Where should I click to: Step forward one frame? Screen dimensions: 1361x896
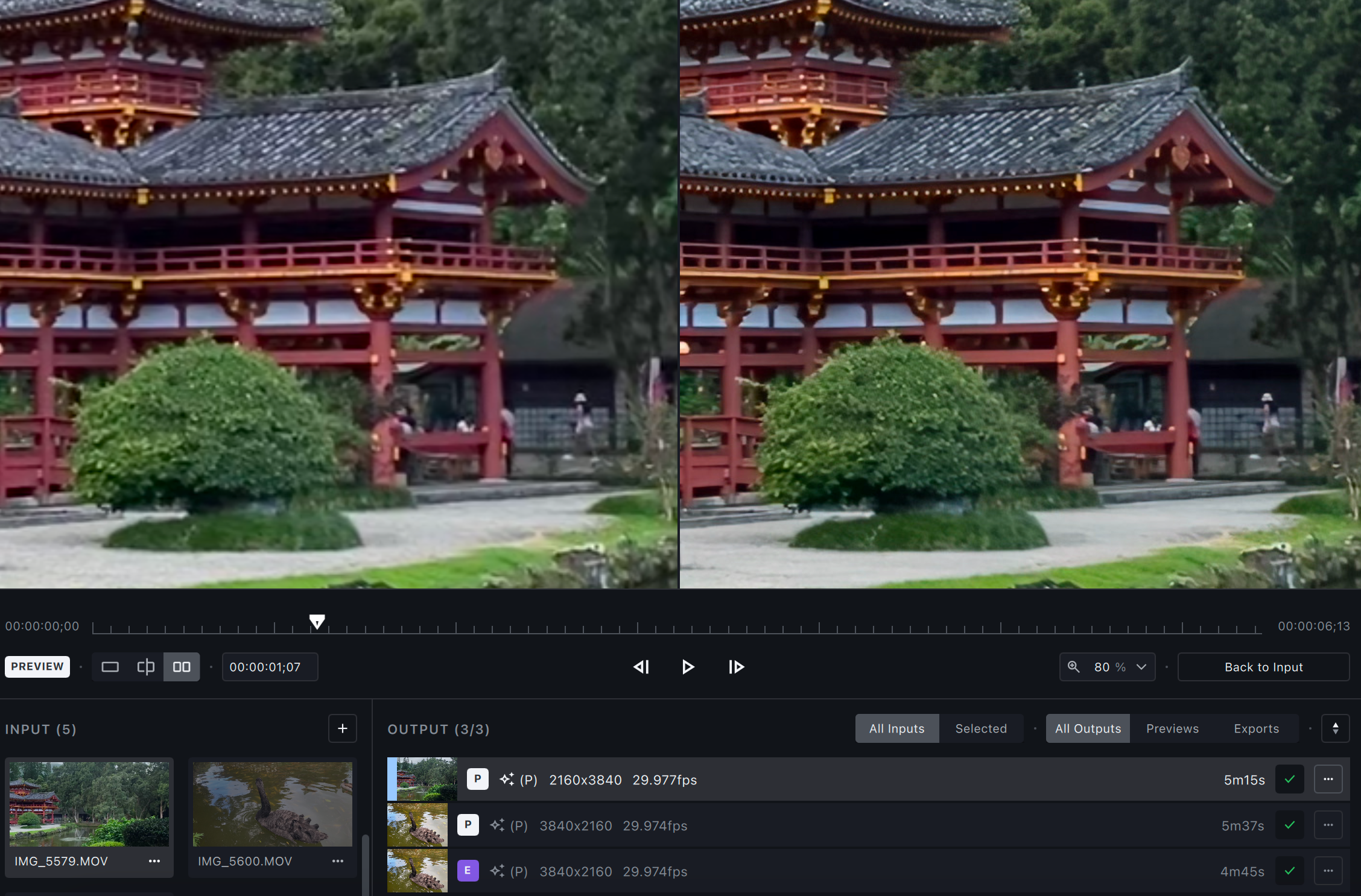(736, 667)
